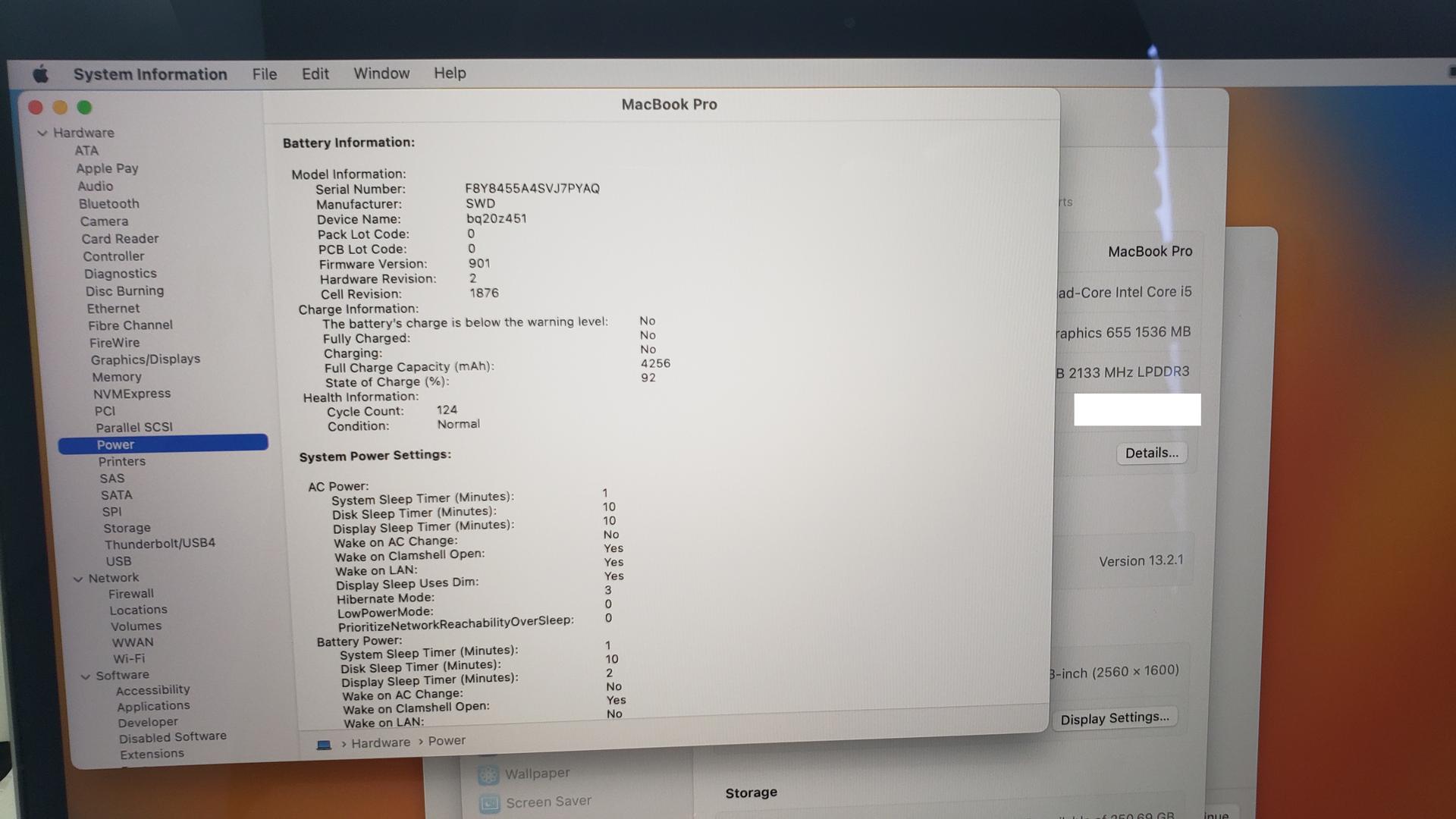This screenshot has width=1456, height=819.
Task: Click the computer icon in path bar
Action: click(x=324, y=745)
